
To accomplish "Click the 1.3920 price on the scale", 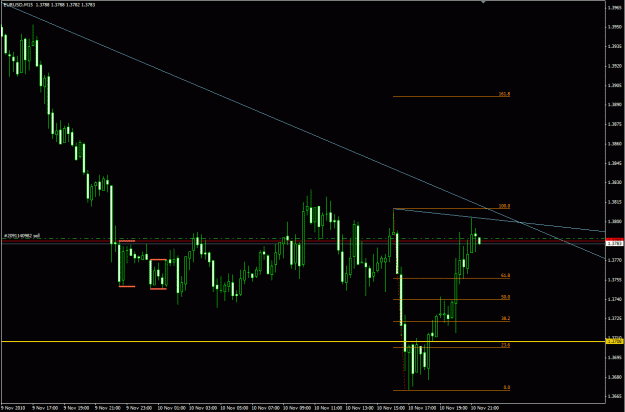I will click(x=615, y=66).
